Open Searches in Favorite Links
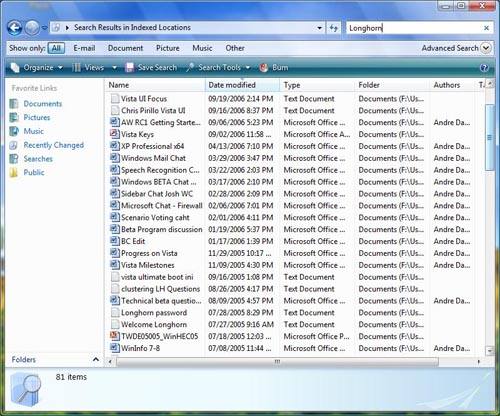Screen dimensions: 500x416 pyautogui.click(x=38, y=159)
